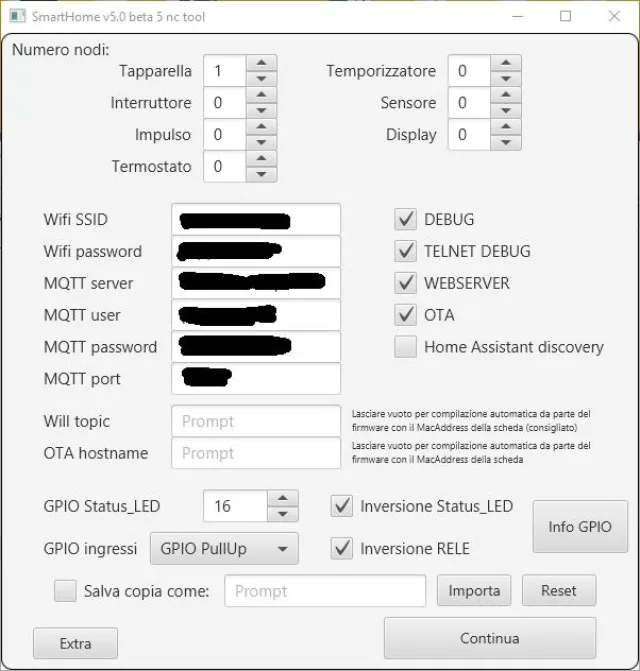Decrease Impulso node count
Viewport: 640px width, 671px height.
[261, 142]
